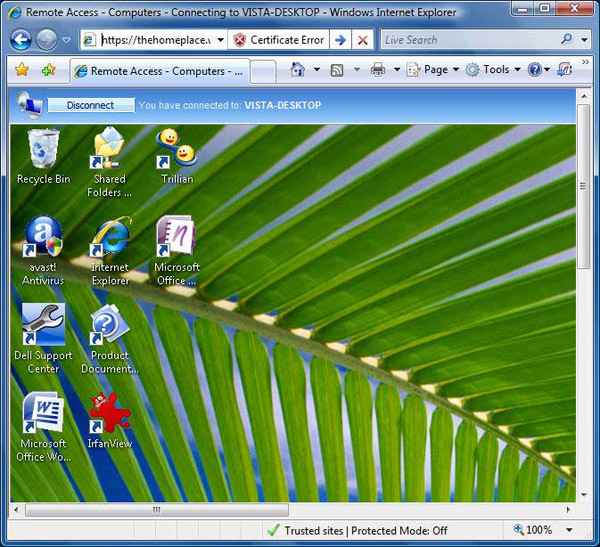Click the zoom magnifier icon in status bar
The image size is (600, 547).
click(518, 529)
